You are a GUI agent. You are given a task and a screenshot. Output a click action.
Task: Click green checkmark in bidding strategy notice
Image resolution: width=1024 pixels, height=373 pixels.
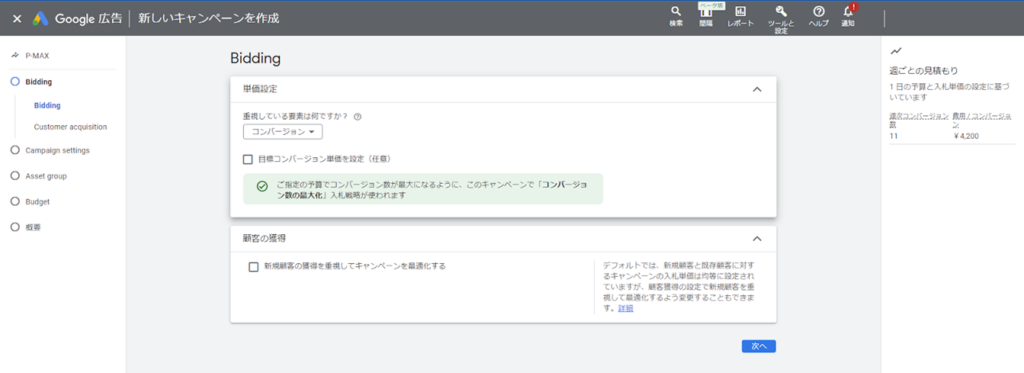point(262,186)
